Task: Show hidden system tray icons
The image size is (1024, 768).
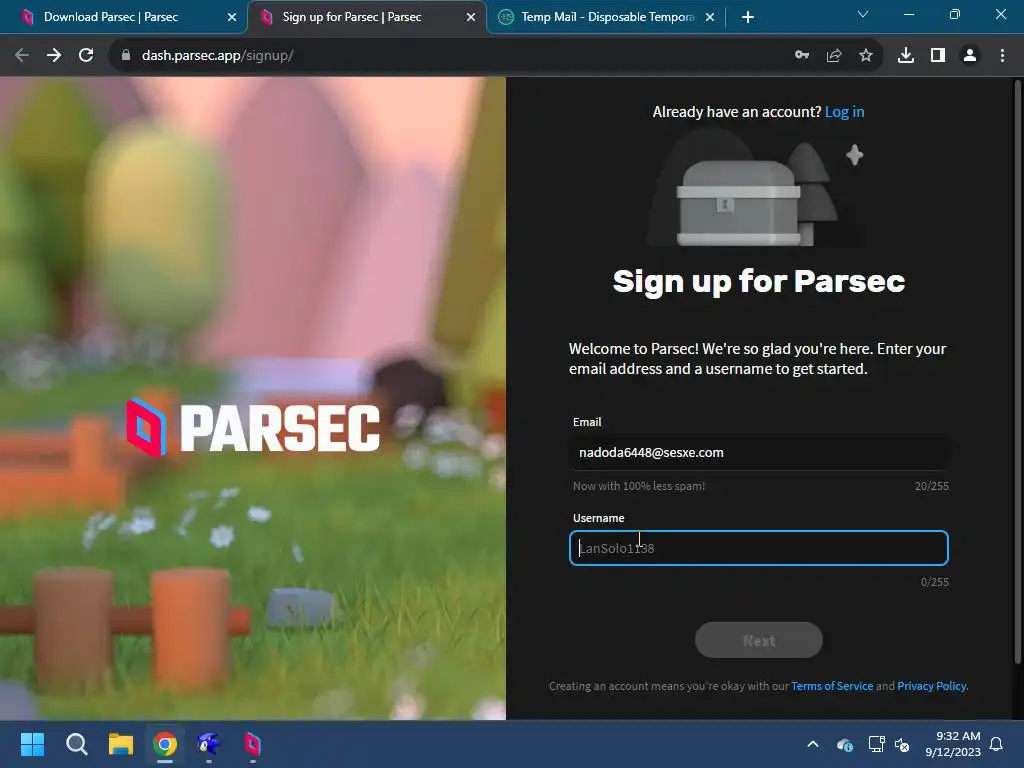Action: (x=813, y=744)
